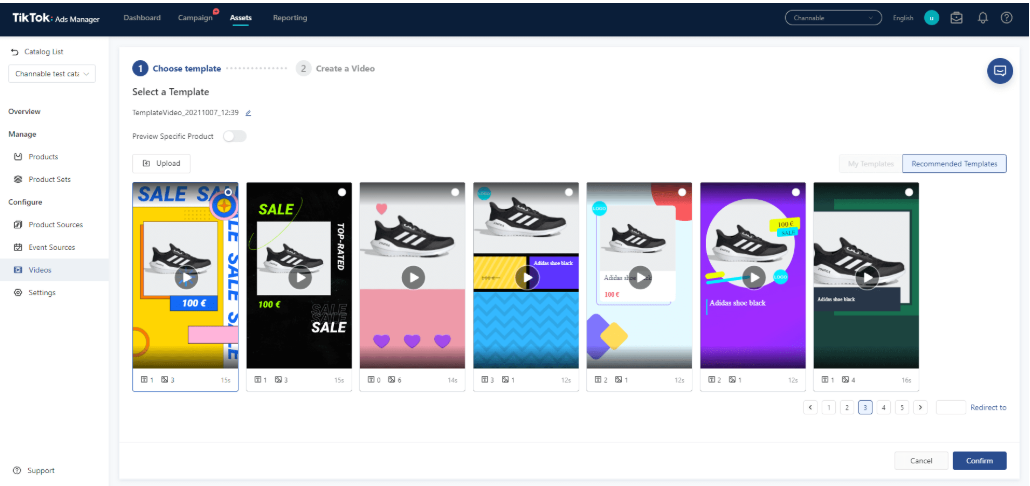1030x486 pixels.
Task: Open the Dashboard tab
Action: click(x=142, y=18)
